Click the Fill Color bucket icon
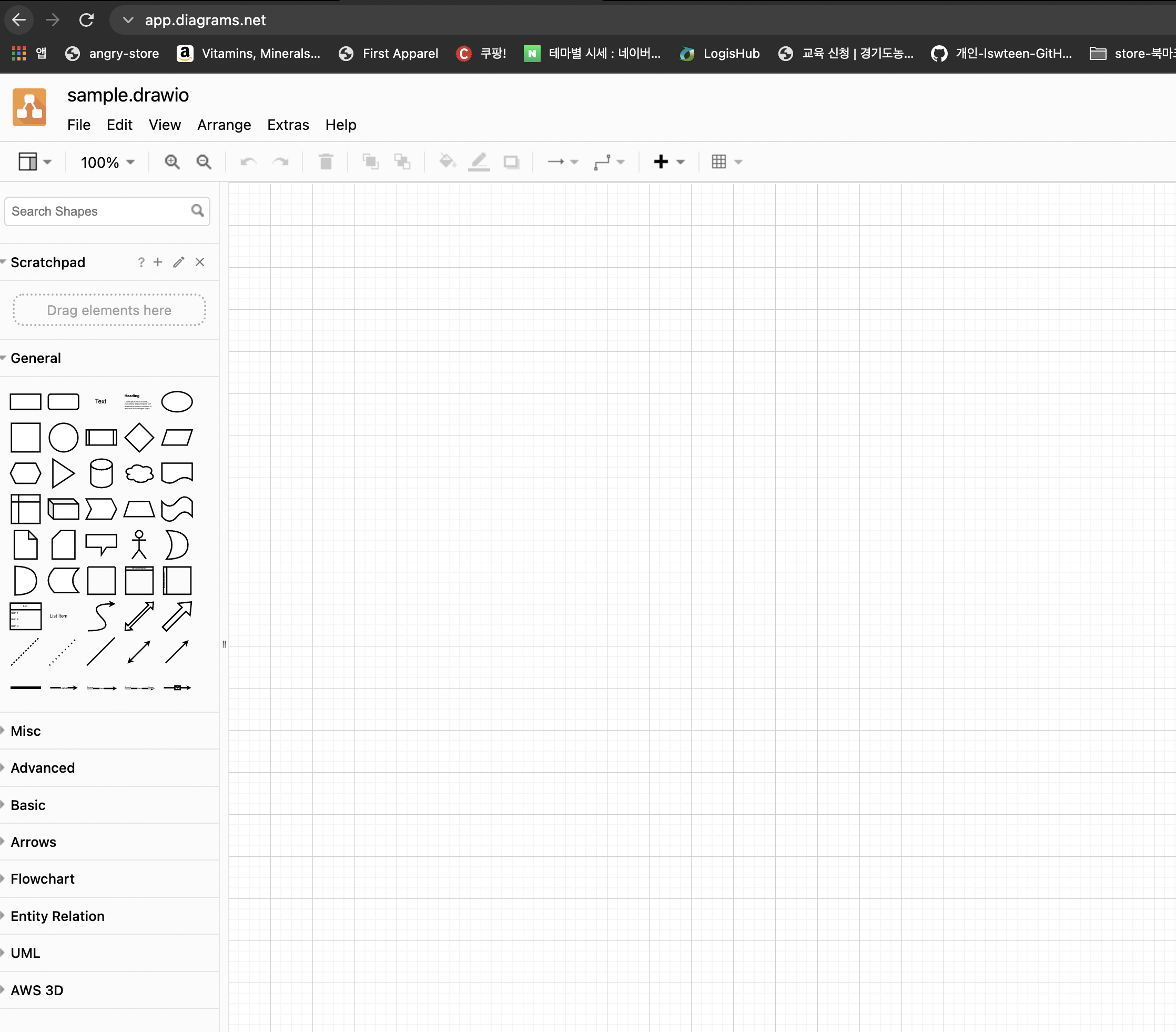 click(447, 162)
